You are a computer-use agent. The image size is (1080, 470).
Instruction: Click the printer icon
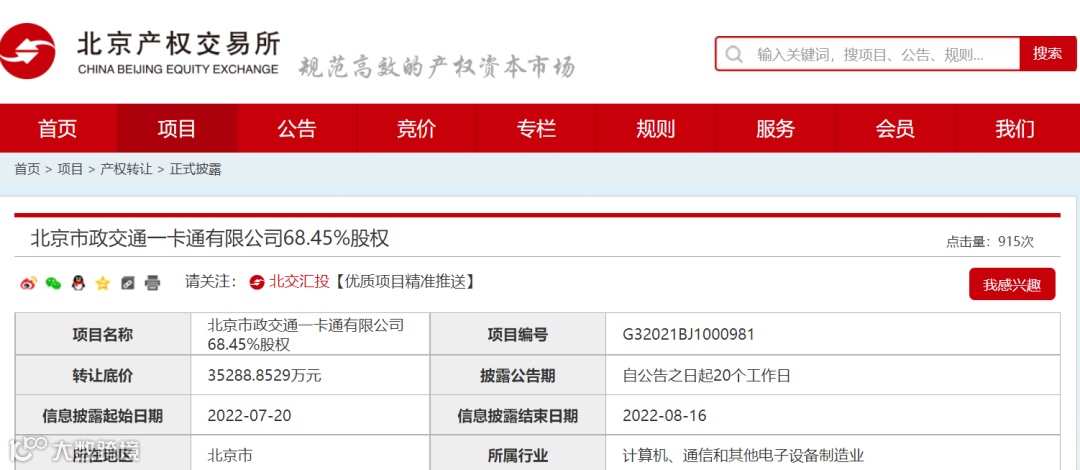pyautogui.click(x=152, y=283)
